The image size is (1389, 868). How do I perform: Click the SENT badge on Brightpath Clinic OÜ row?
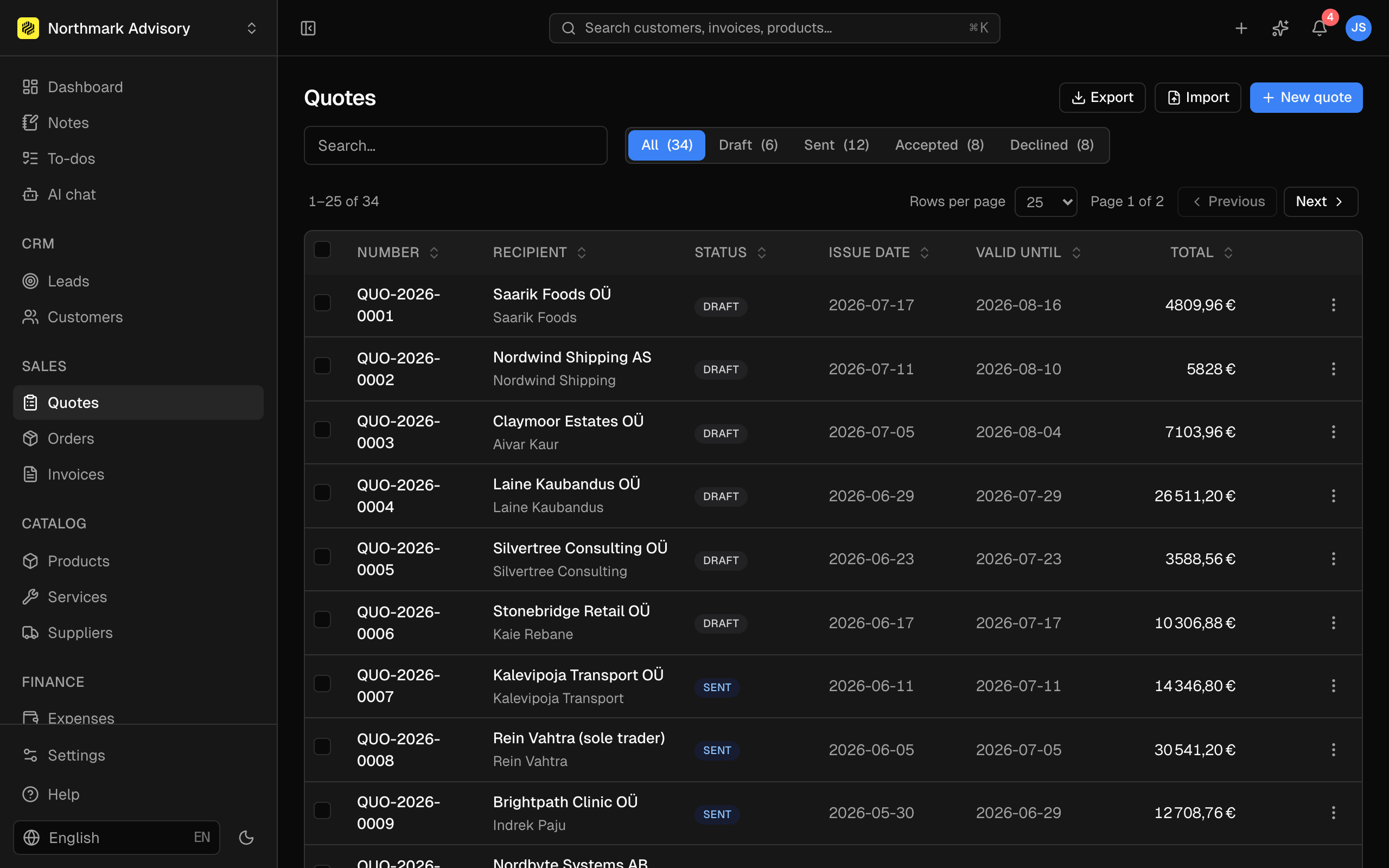coord(717,814)
